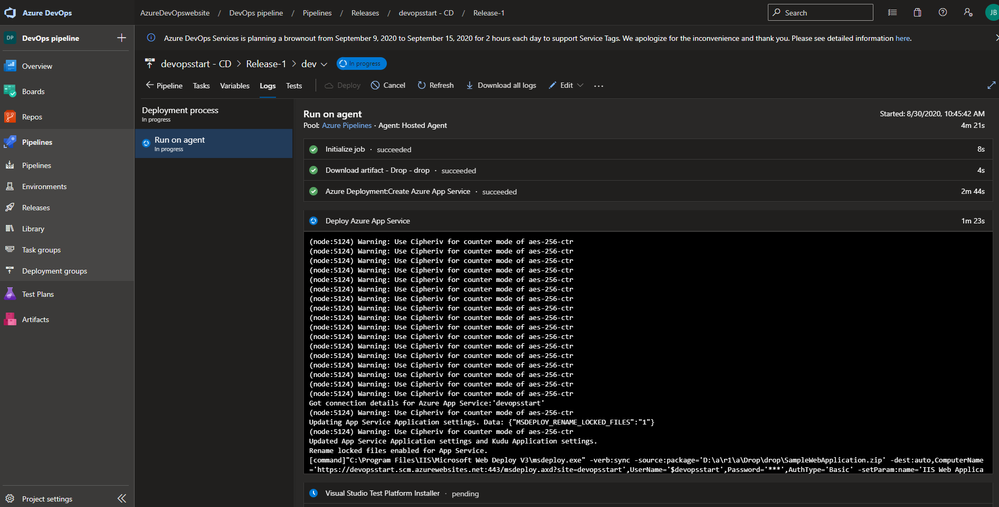Open the Pipelines sub-item in the sidebar
Viewport: 999px width, 507px height.
[x=36, y=165]
